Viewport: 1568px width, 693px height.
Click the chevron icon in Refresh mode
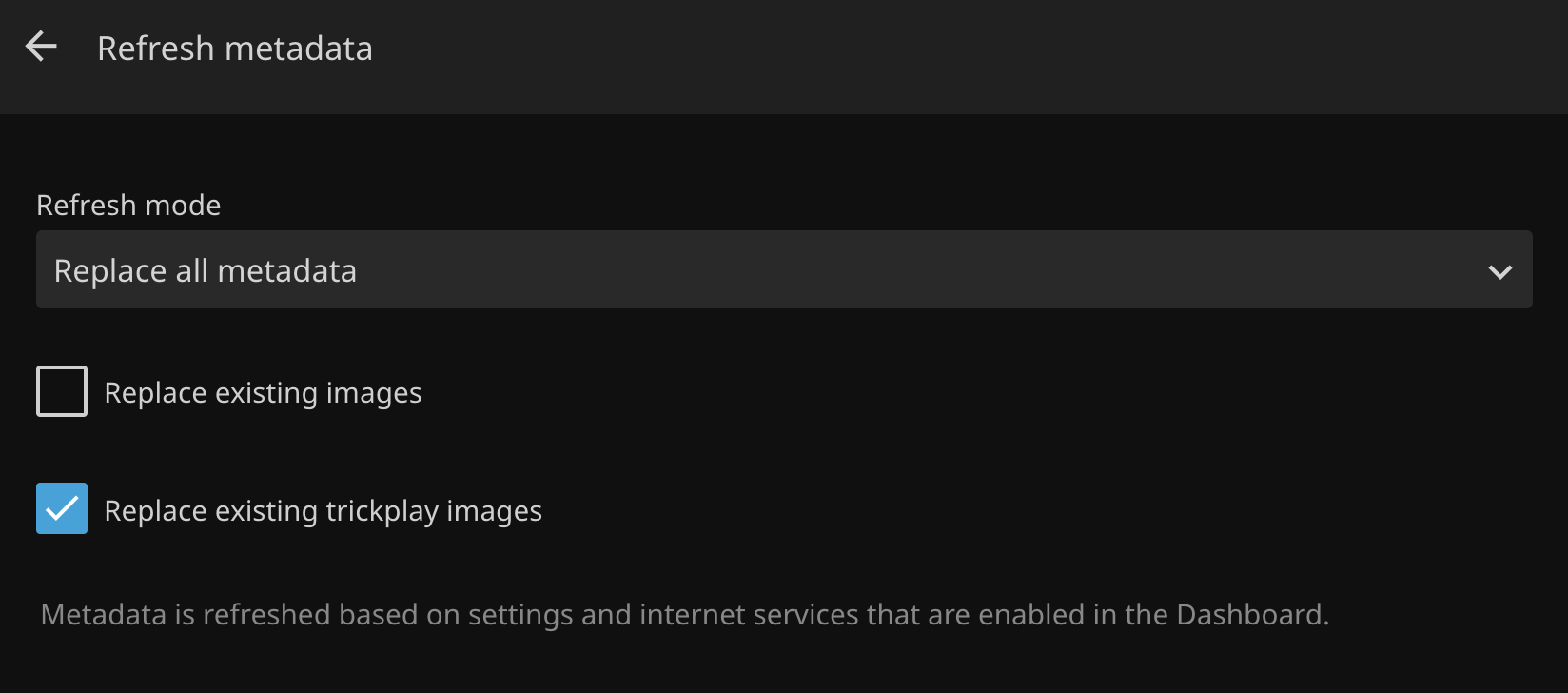coord(1499,272)
